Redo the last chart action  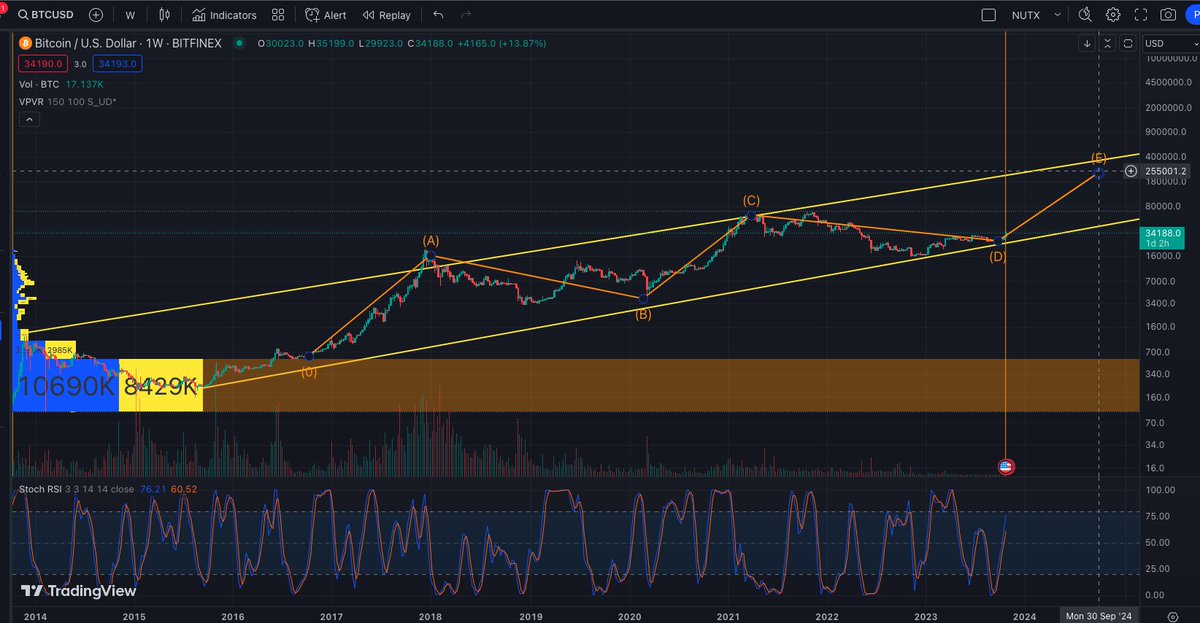click(x=466, y=15)
